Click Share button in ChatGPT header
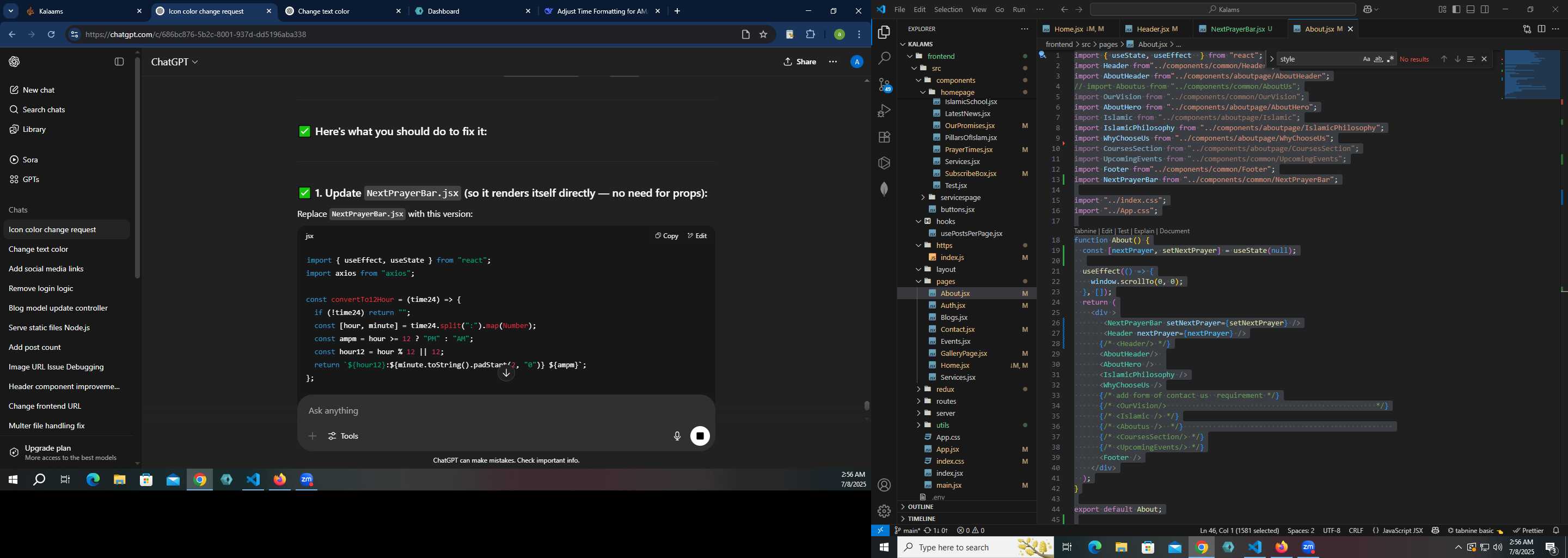The height and width of the screenshot is (558, 1568). (x=800, y=62)
